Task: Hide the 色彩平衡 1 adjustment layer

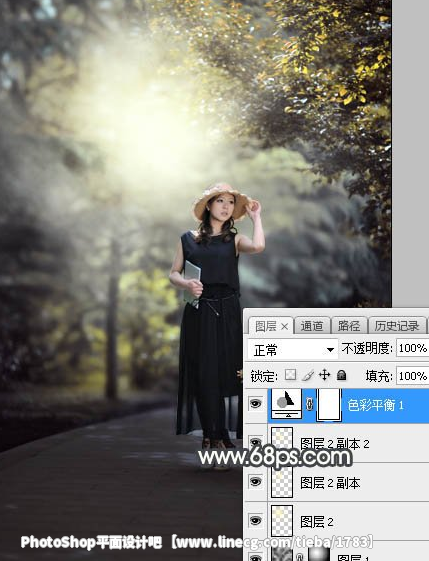Action: pyautogui.click(x=255, y=404)
